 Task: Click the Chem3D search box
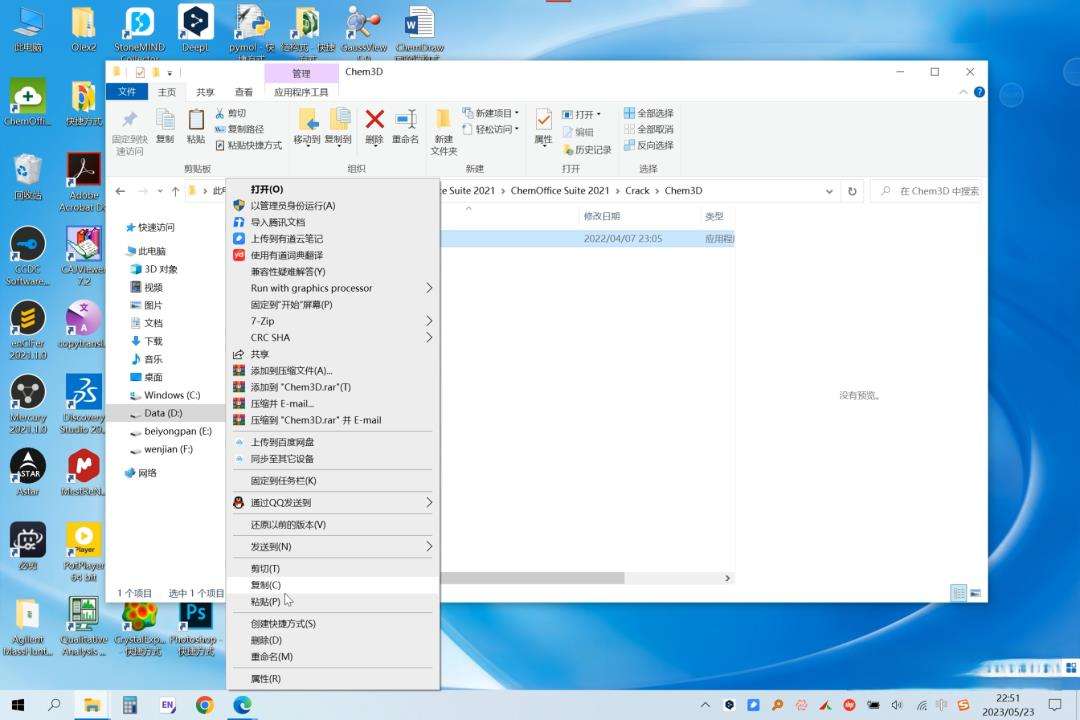click(x=926, y=191)
